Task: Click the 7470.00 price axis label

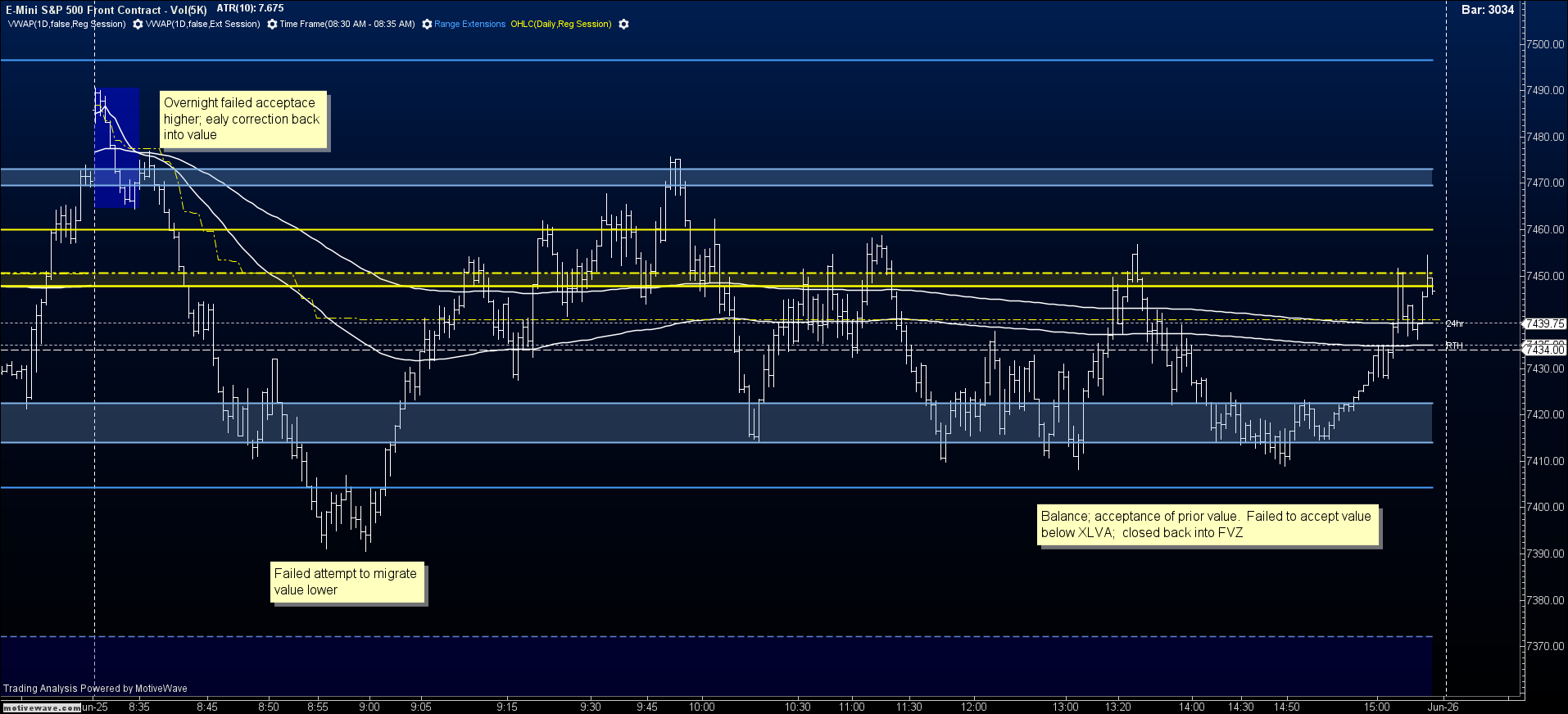Action: (1546, 183)
